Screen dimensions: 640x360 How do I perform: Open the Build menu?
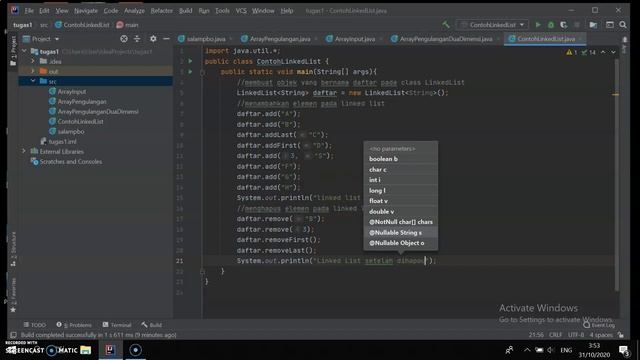tap(185, 11)
